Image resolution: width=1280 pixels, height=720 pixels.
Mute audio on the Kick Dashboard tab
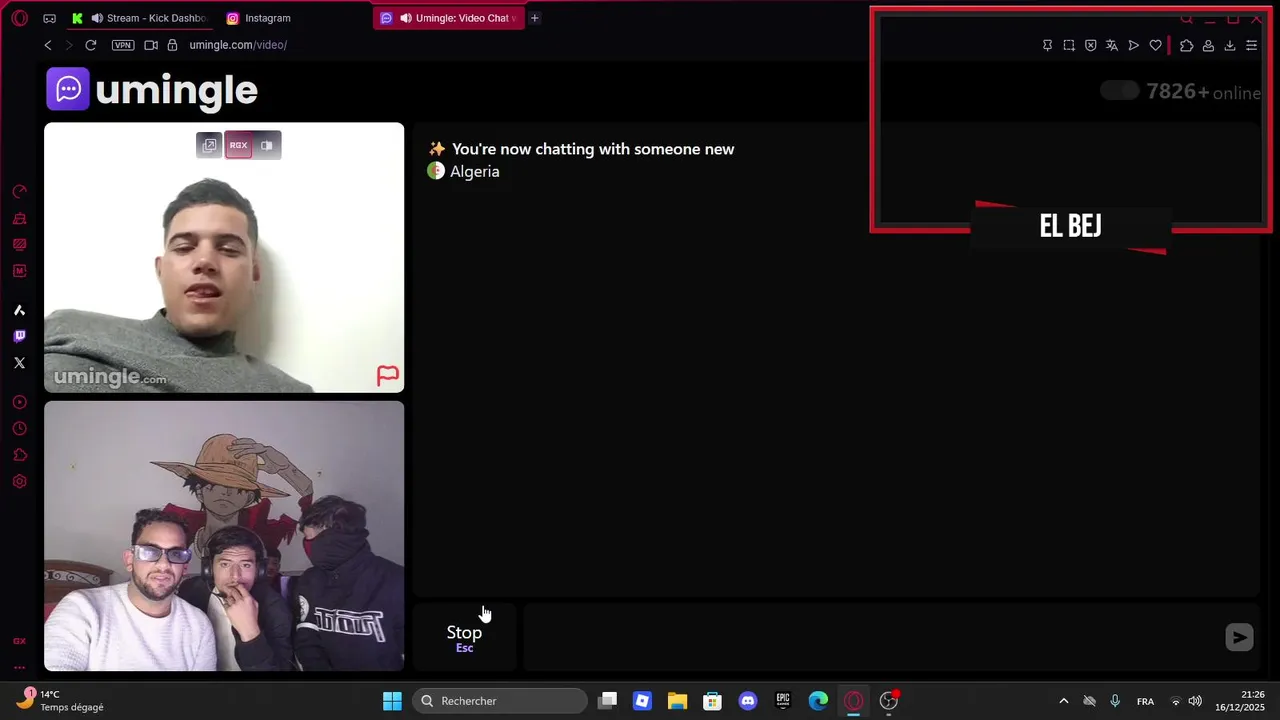[97, 18]
